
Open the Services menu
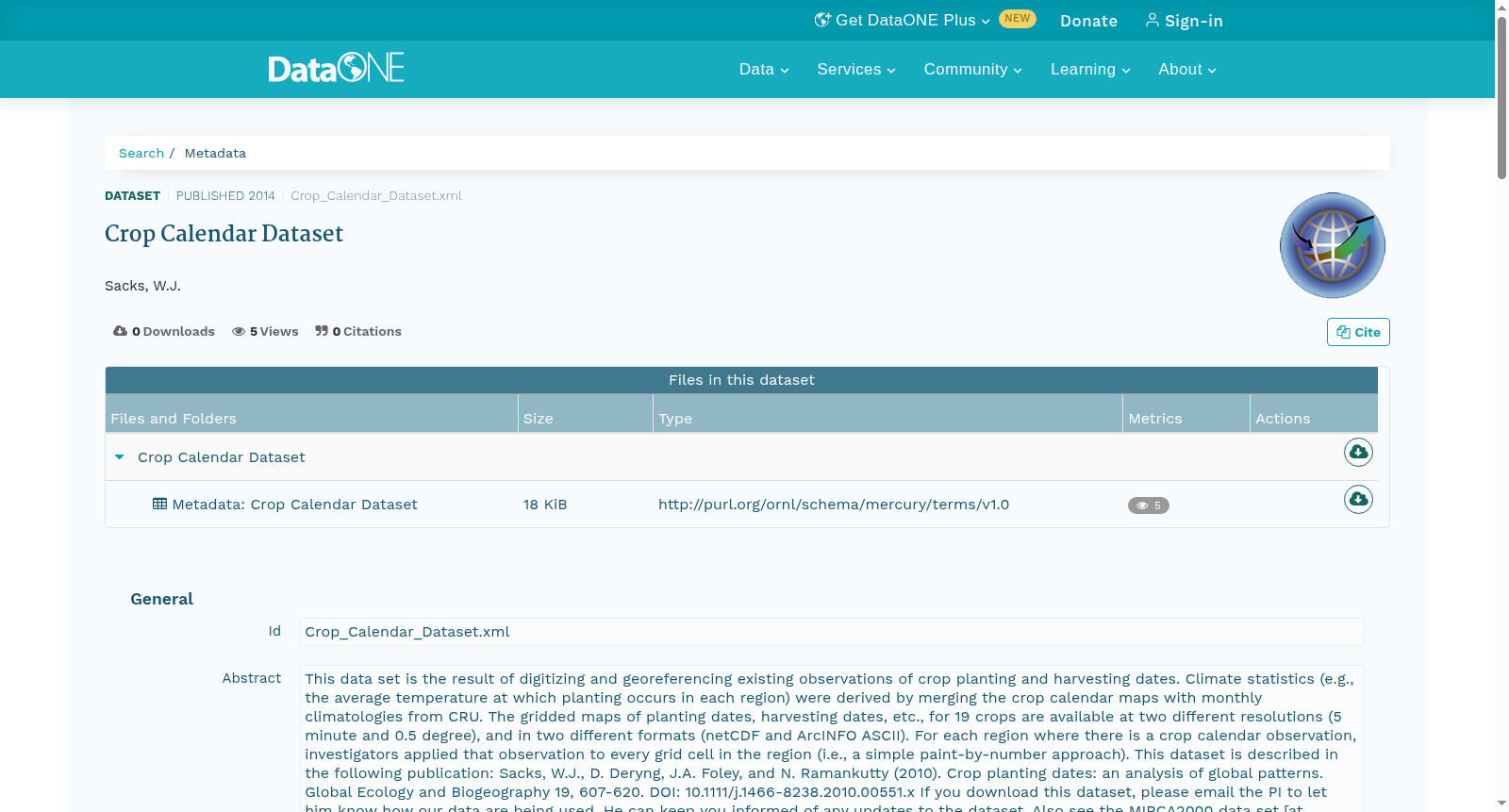(x=856, y=70)
